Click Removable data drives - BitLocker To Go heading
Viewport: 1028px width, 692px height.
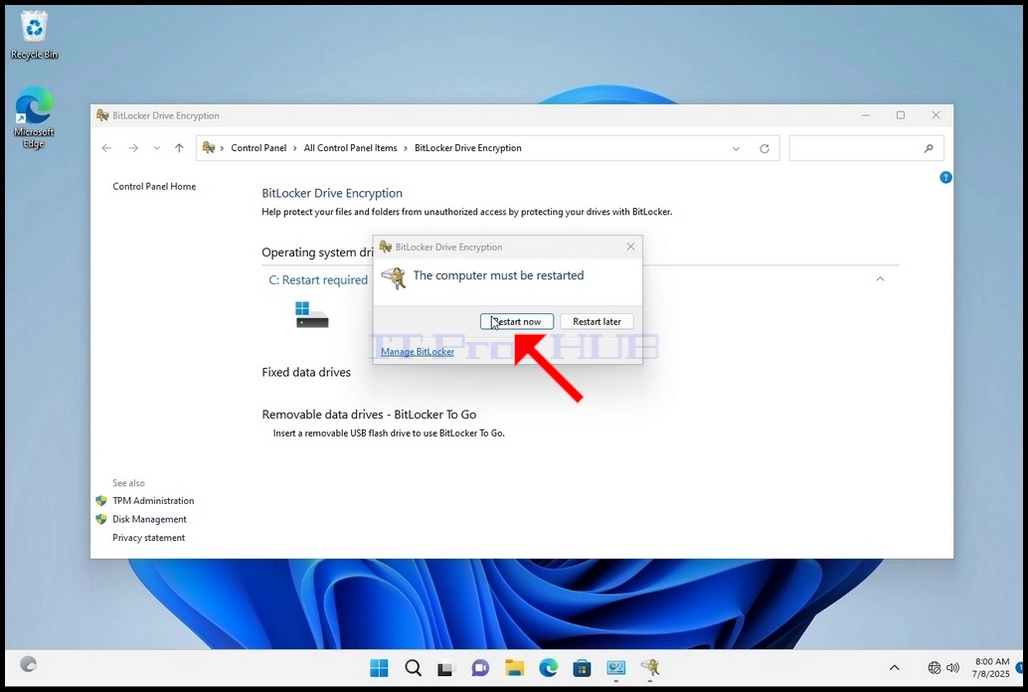point(369,414)
